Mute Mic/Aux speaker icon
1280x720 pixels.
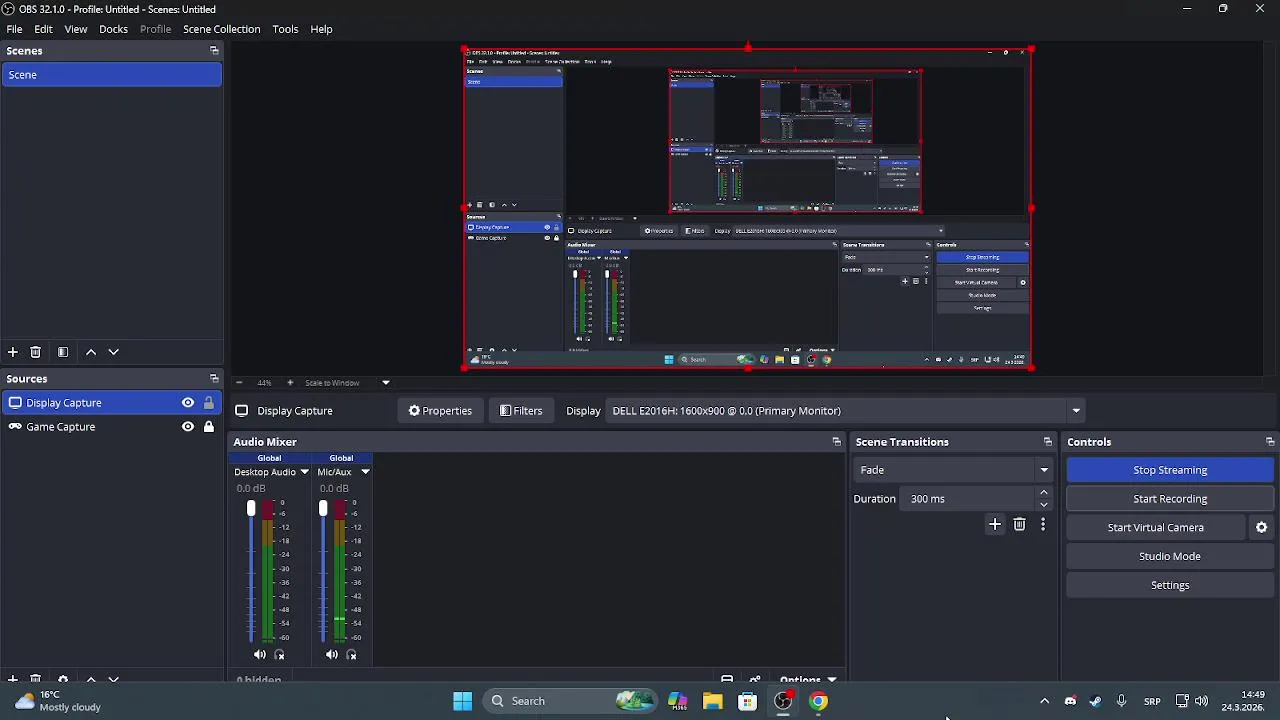tap(332, 655)
